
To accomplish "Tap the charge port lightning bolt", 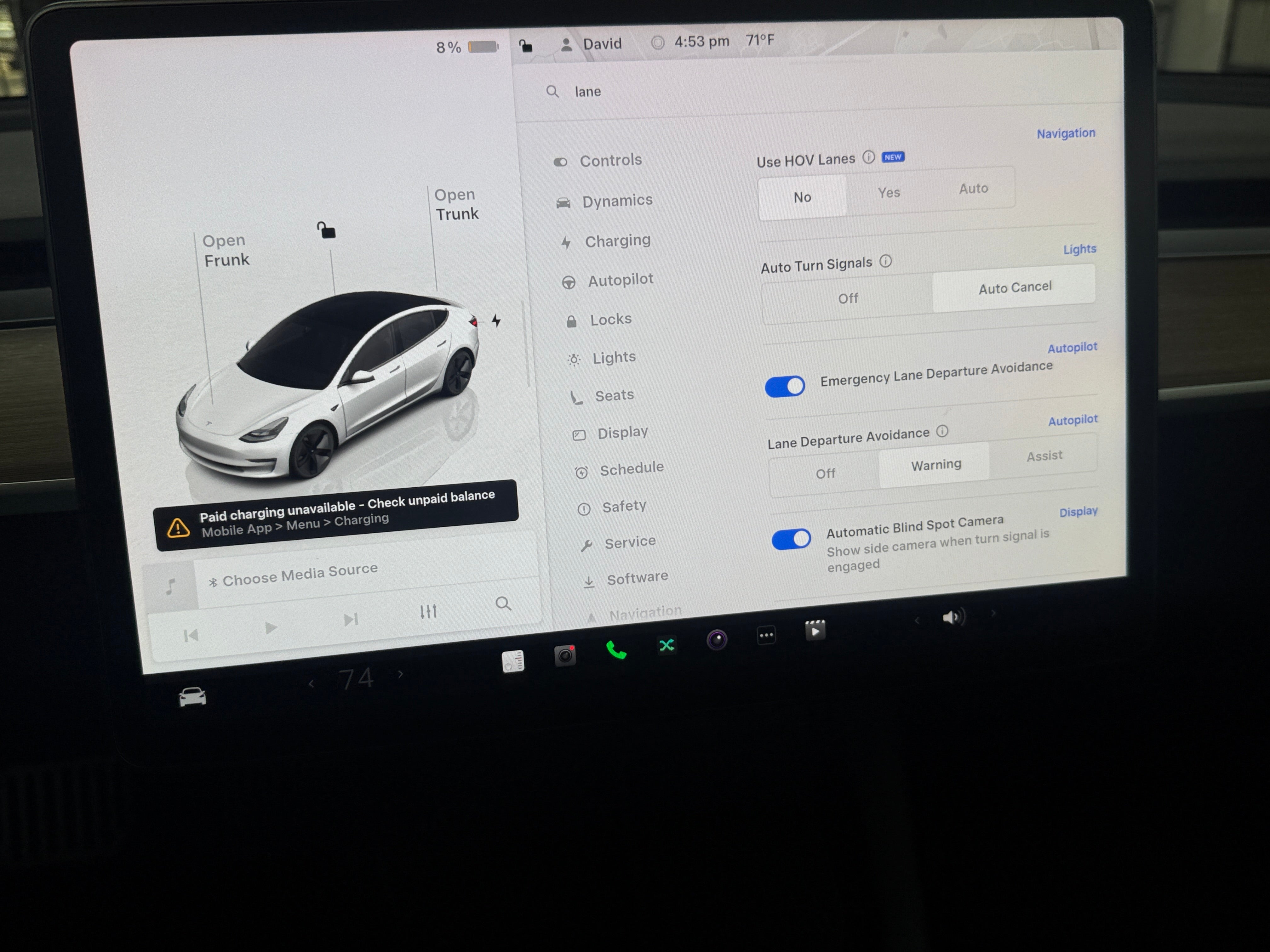I will 496,321.
